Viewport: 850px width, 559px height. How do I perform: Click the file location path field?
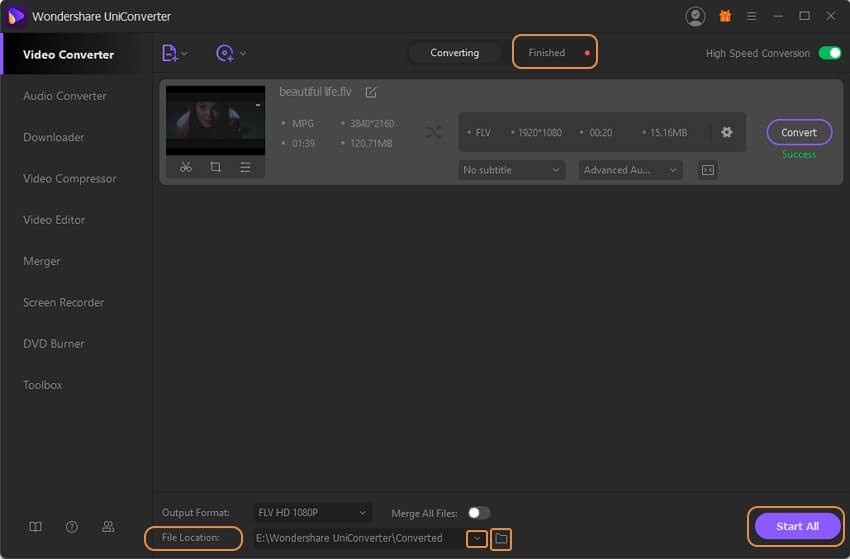pos(358,538)
